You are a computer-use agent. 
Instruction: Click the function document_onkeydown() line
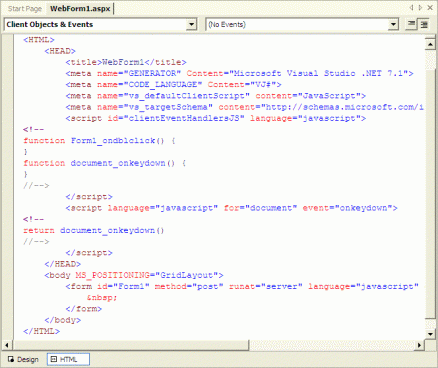point(105,163)
